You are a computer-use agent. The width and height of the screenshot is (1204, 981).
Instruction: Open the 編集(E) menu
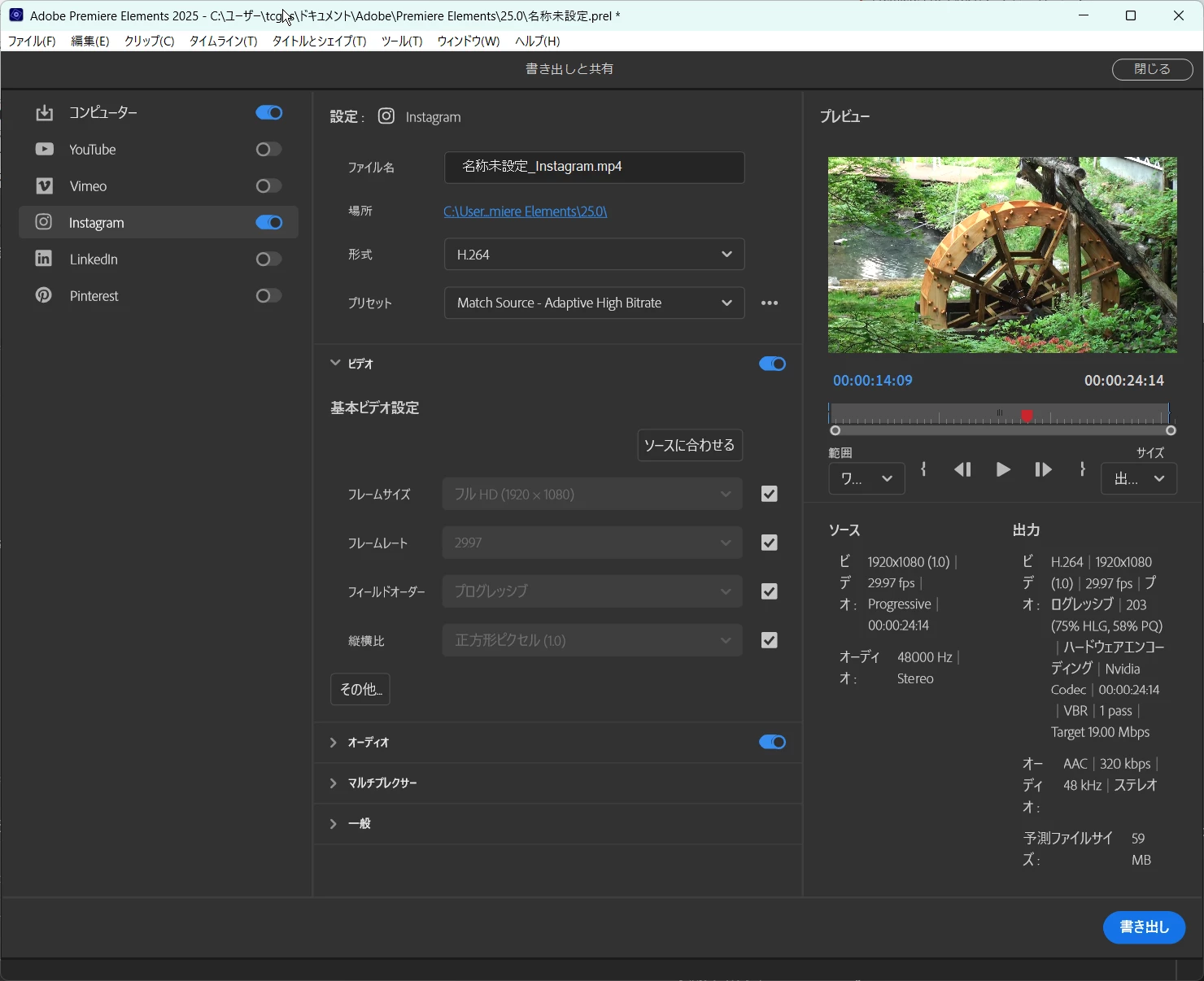click(x=90, y=41)
